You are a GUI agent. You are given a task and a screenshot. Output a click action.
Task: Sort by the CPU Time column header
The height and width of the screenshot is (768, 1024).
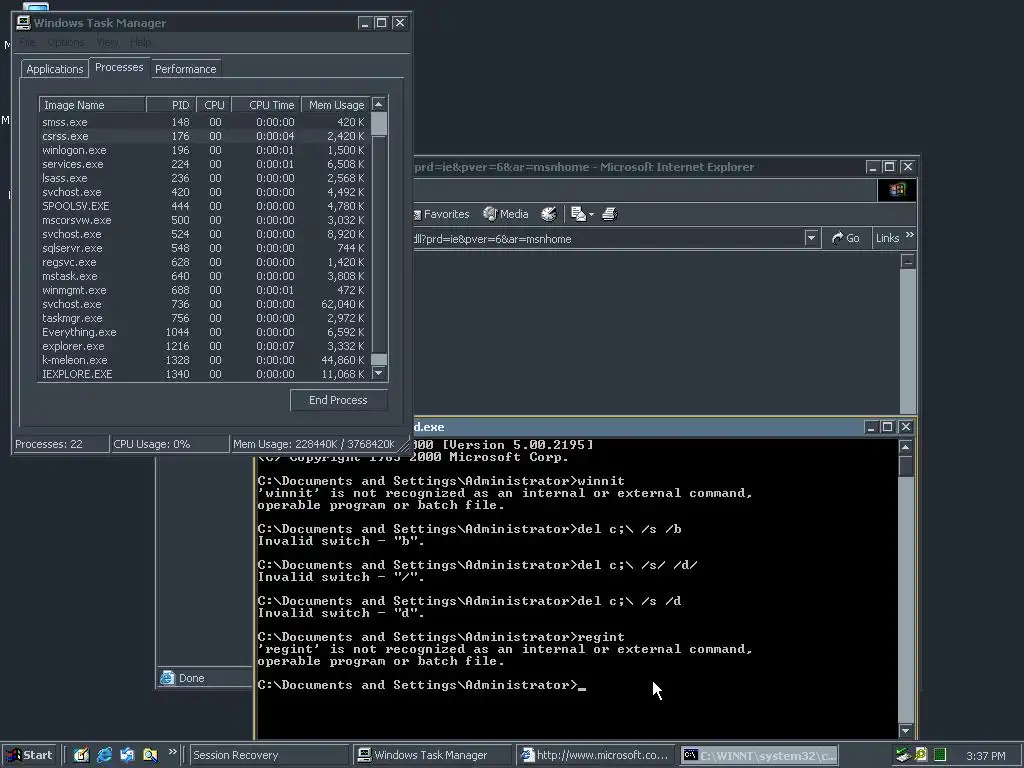click(x=266, y=105)
